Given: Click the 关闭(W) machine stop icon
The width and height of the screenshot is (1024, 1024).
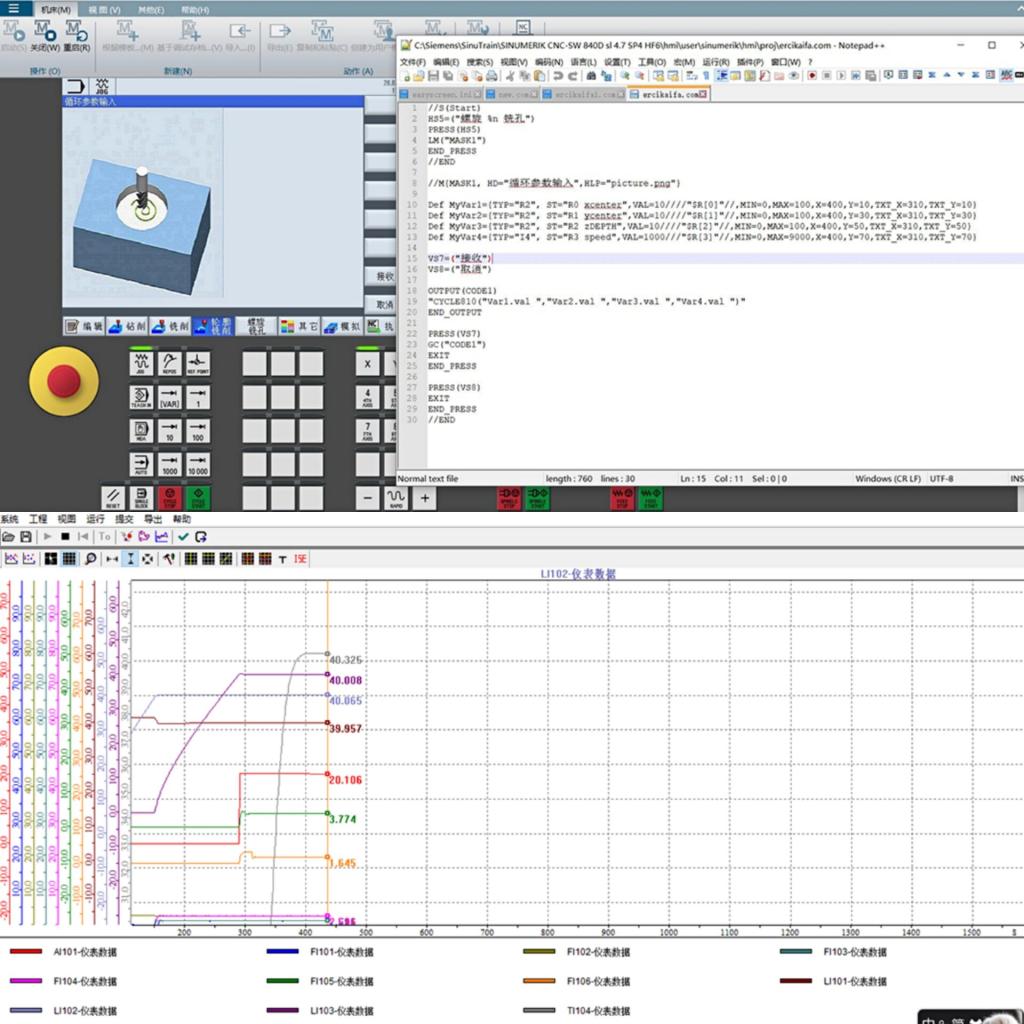Looking at the screenshot, I should [x=45, y=31].
